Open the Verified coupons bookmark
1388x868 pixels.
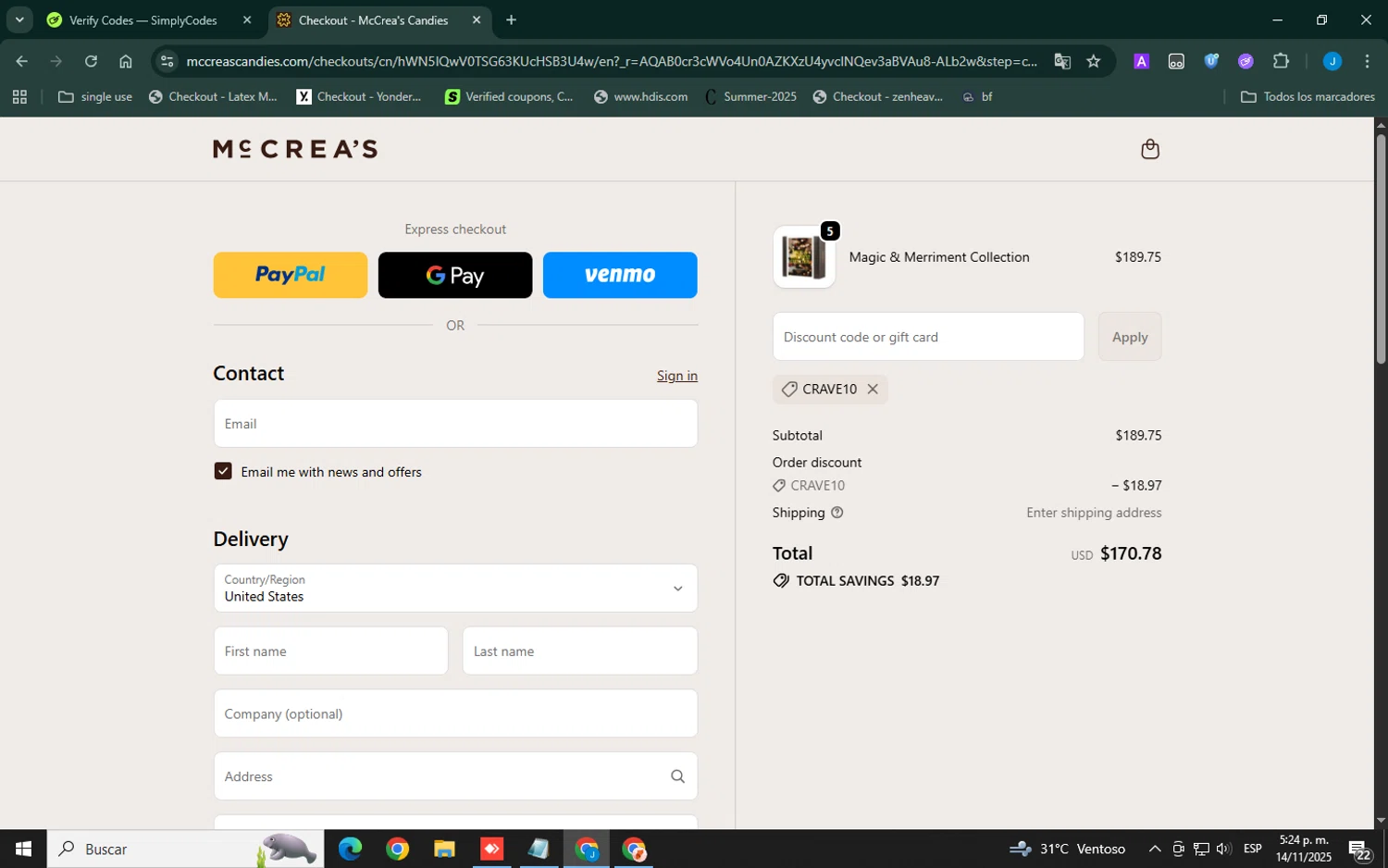click(510, 97)
